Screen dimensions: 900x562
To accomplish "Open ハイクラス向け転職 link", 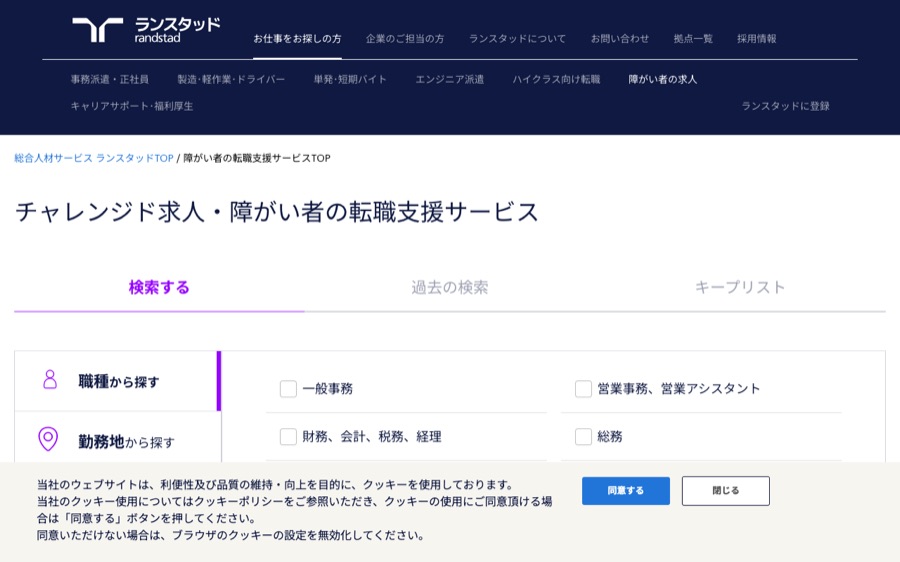I will pyautogui.click(x=556, y=79).
